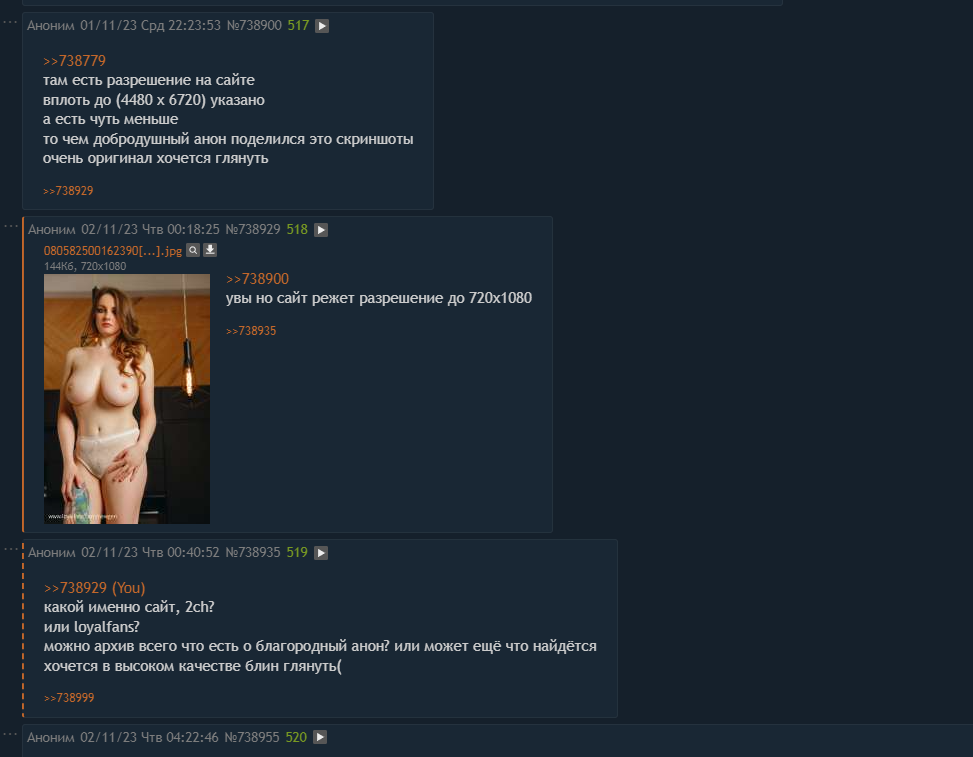The height and width of the screenshot is (757, 973).
Task: Open the three-dots menu beside post 738900
Action: [10, 22]
